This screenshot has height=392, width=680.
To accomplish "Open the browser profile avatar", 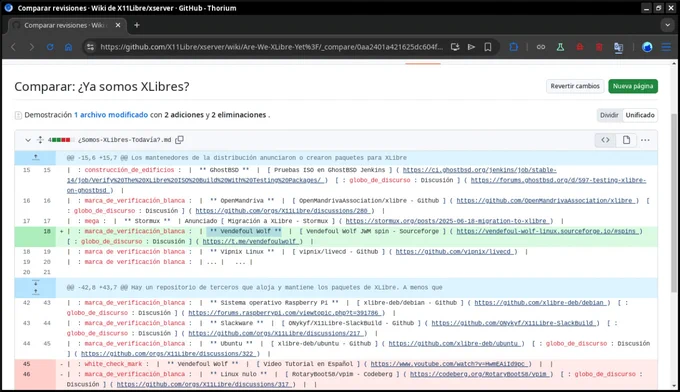I will click(647, 47).
